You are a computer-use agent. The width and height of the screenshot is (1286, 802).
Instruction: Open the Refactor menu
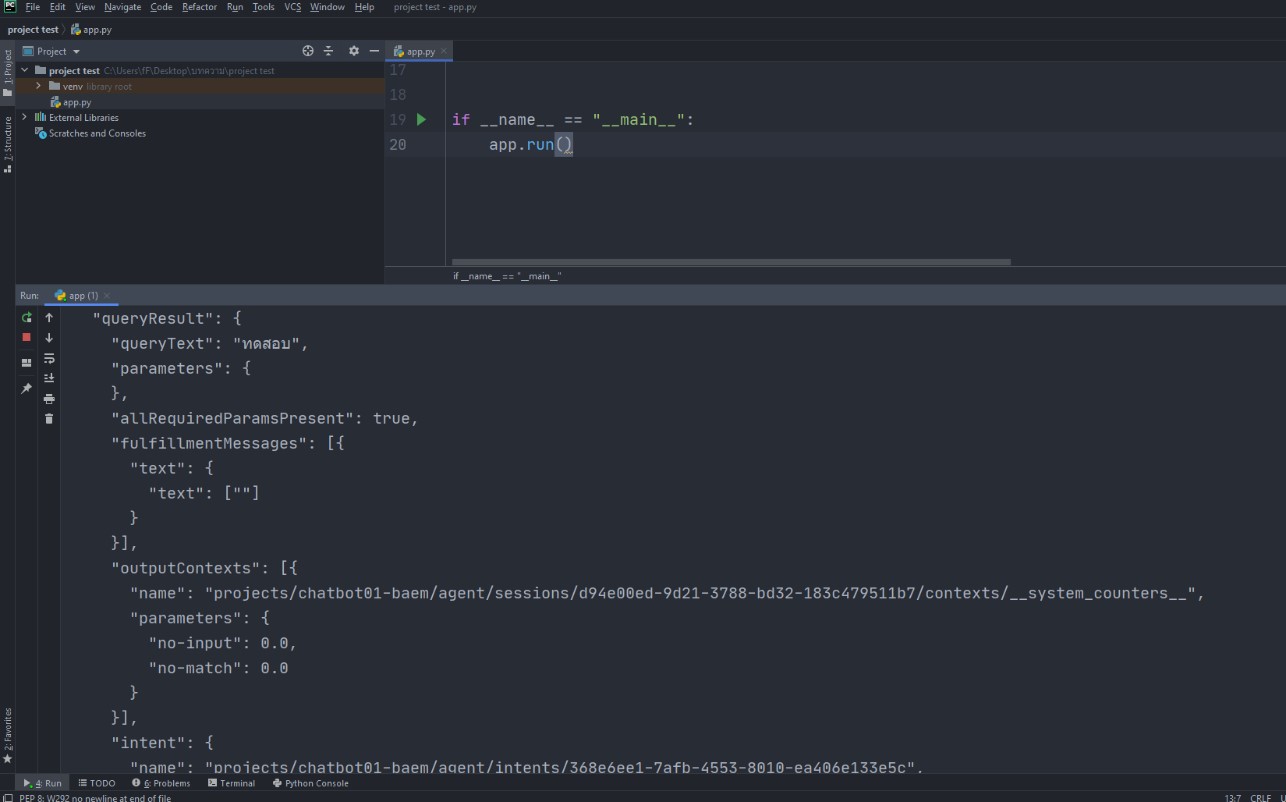[199, 6]
